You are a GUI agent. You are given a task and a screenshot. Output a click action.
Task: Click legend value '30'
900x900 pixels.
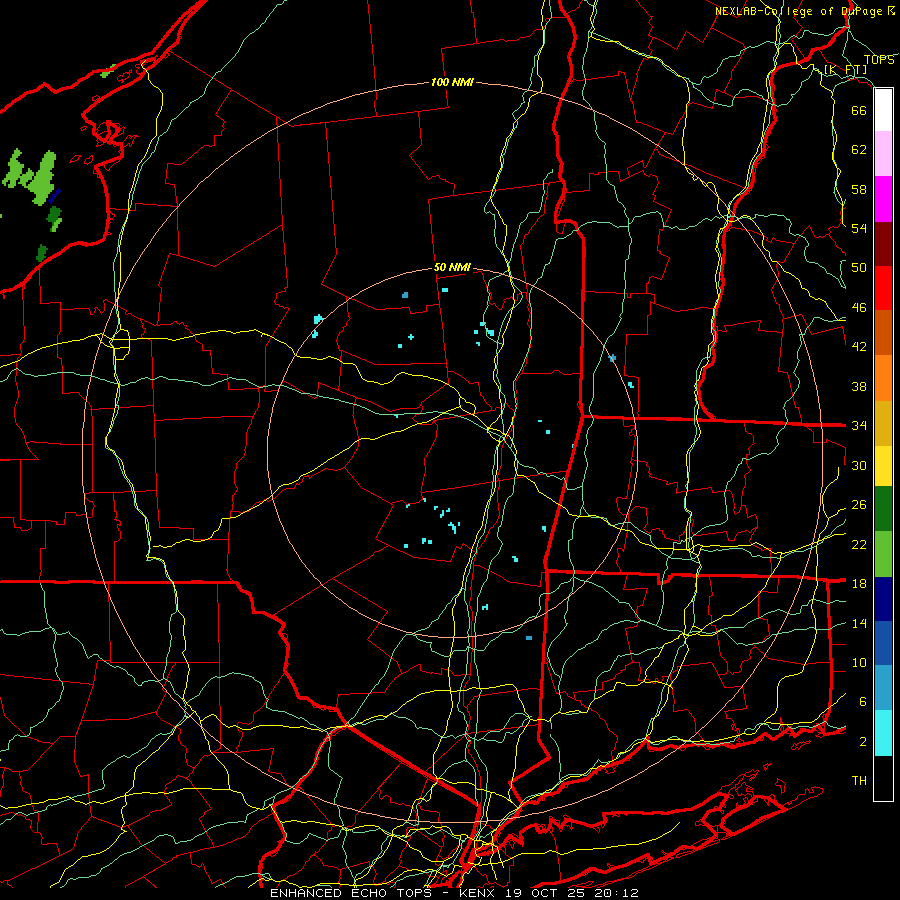859,465
